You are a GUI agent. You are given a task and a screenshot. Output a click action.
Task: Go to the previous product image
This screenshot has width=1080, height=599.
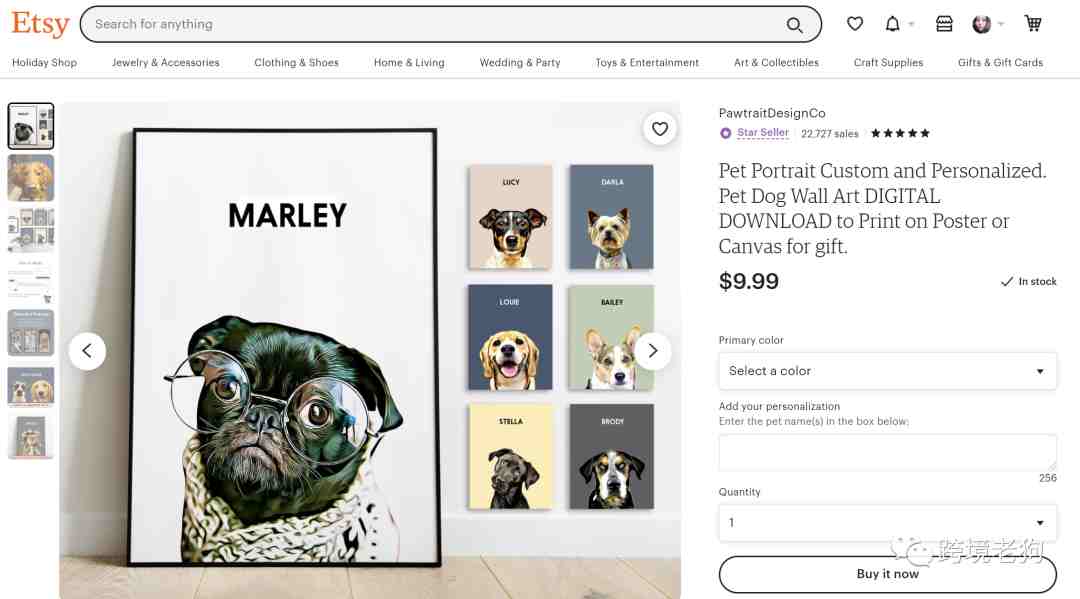(87, 351)
